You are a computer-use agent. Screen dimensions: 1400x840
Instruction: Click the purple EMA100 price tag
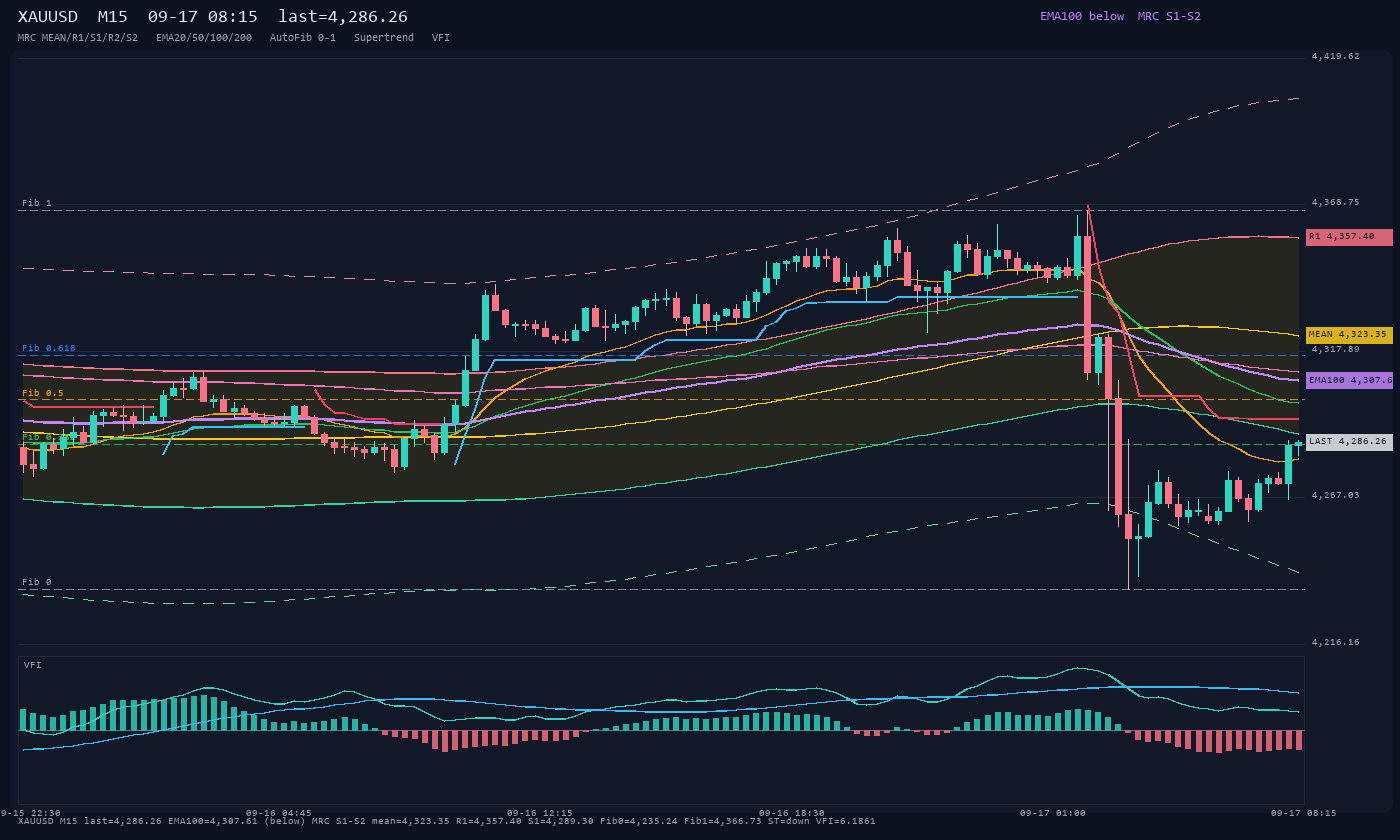[x=1349, y=380]
